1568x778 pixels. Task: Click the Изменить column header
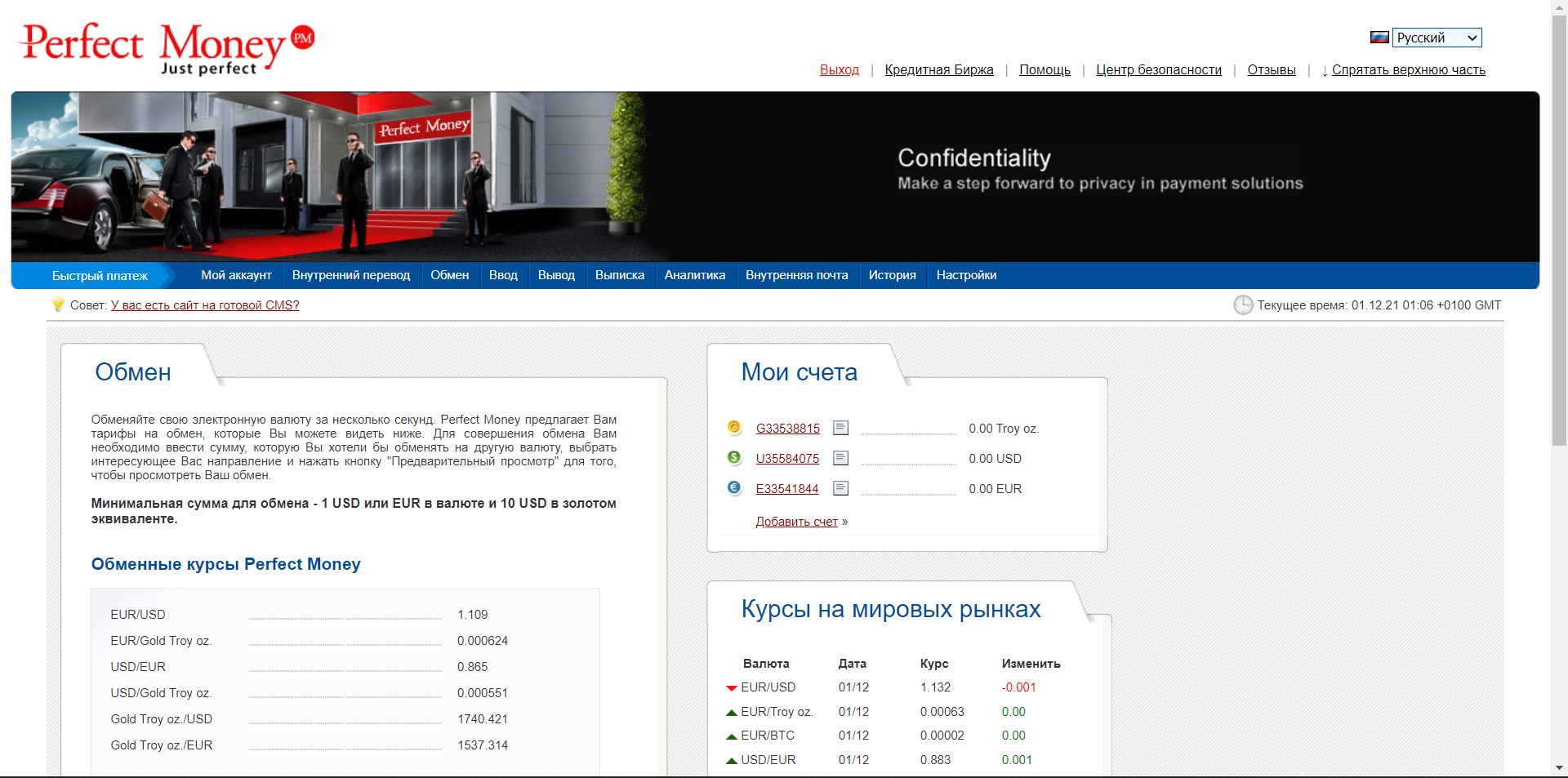(1031, 664)
